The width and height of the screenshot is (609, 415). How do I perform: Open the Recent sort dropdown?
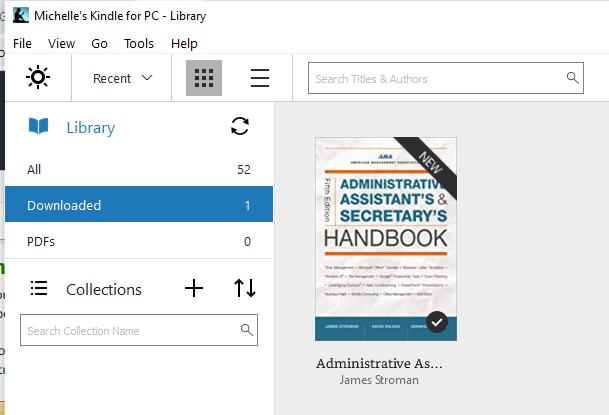[122, 78]
